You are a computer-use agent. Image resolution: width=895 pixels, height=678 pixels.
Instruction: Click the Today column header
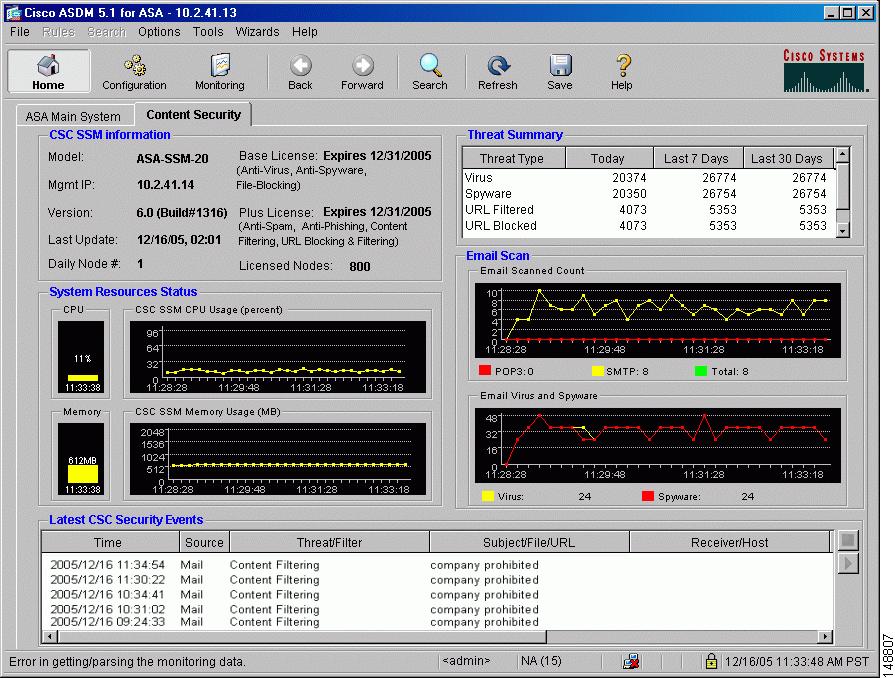pyautogui.click(x=608, y=158)
